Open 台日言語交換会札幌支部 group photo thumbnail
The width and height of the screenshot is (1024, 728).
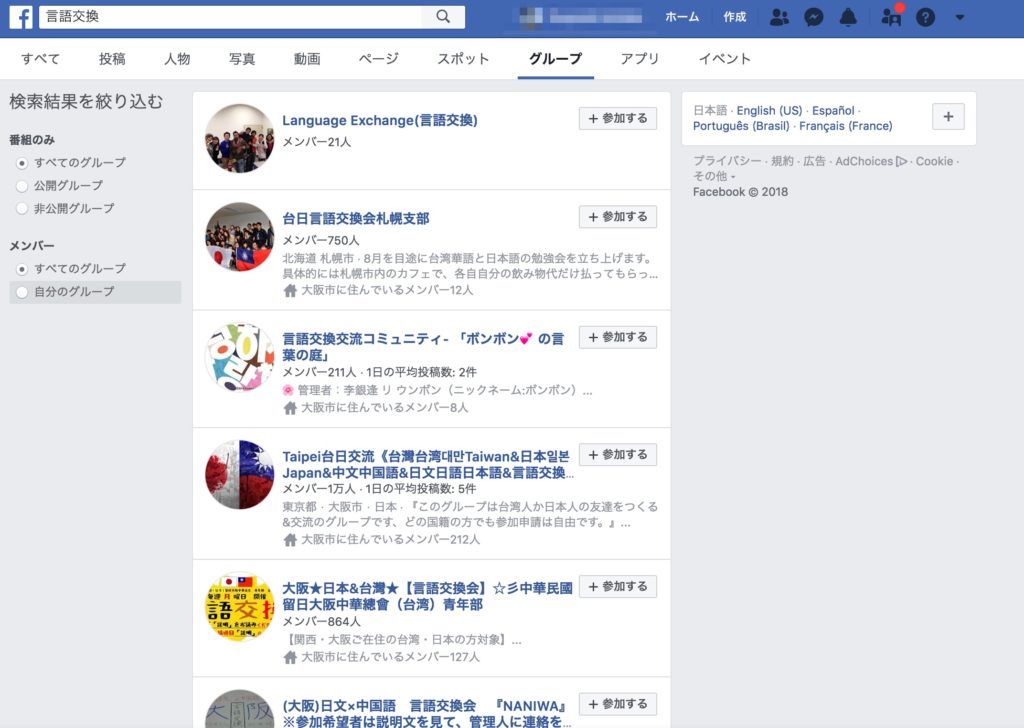point(240,236)
